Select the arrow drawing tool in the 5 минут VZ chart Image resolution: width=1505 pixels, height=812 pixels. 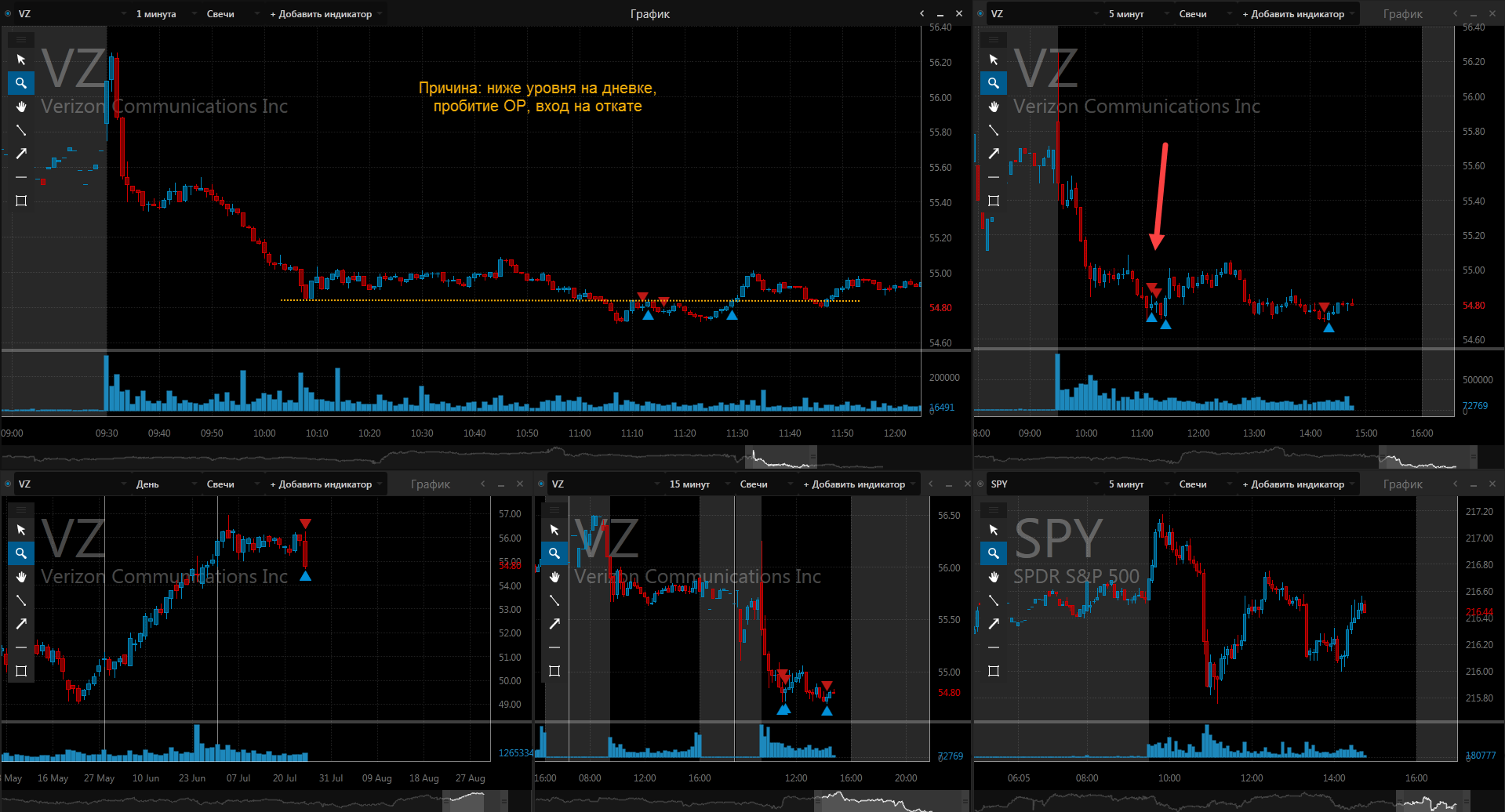(x=994, y=154)
